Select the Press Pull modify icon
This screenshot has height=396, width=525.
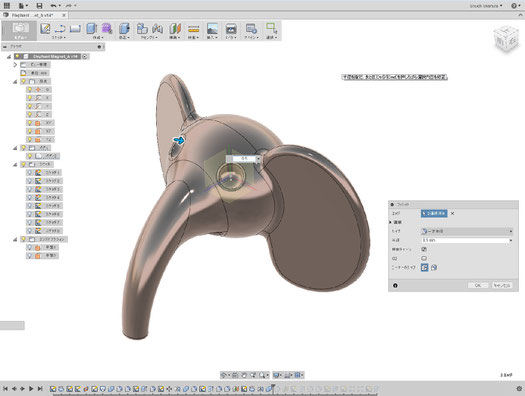[124, 28]
